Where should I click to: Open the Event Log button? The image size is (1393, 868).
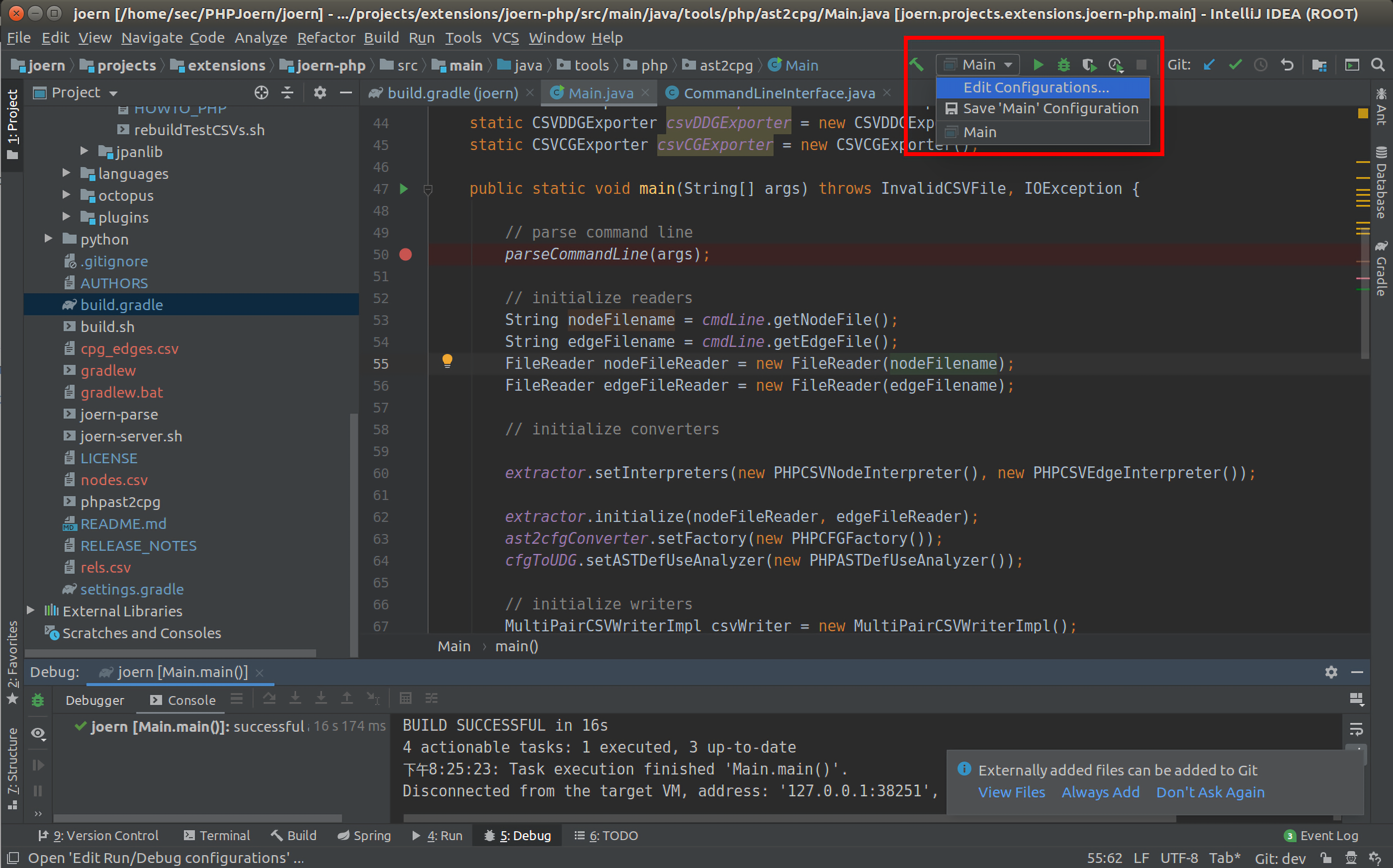point(1321,835)
